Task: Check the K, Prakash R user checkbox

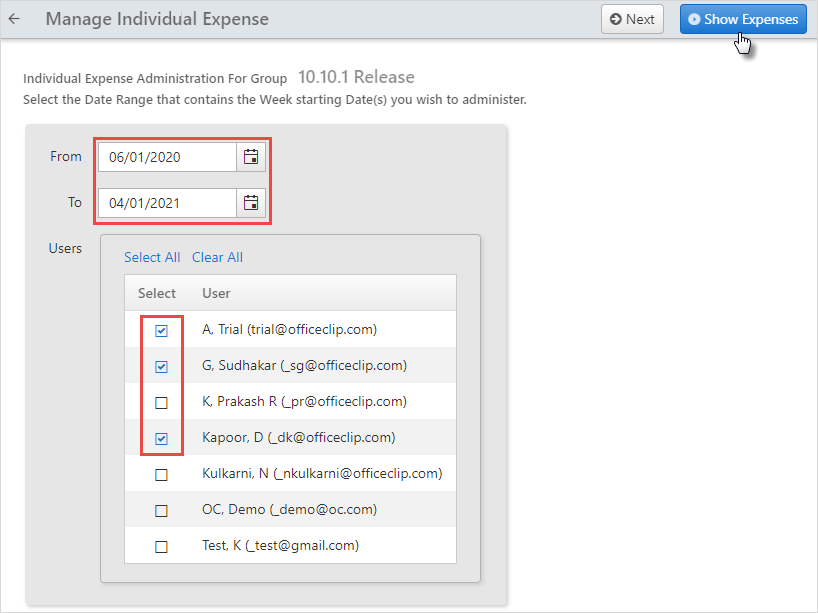Action: pyautogui.click(x=161, y=403)
